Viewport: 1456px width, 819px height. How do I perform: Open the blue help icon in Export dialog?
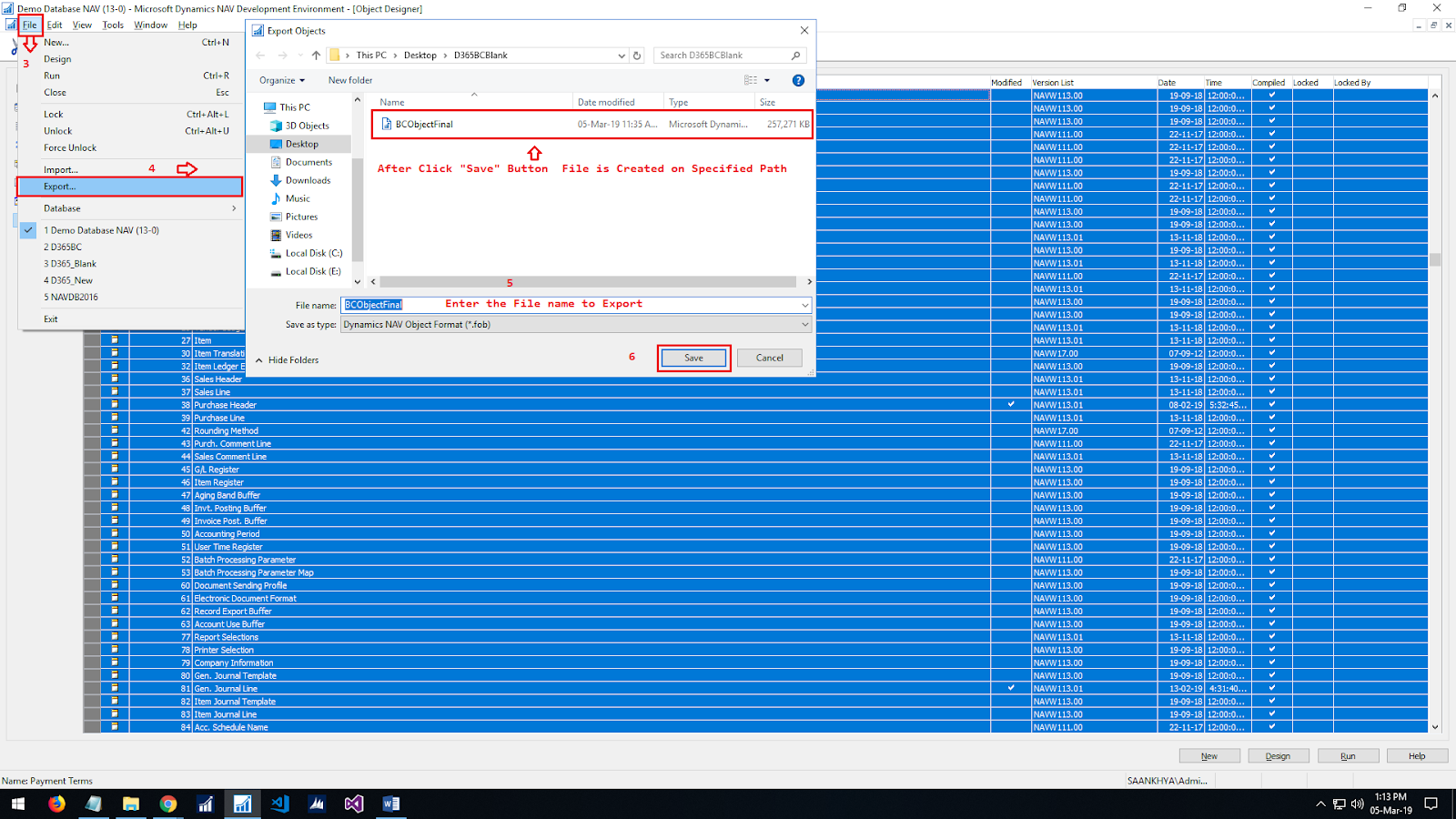[798, 80]
